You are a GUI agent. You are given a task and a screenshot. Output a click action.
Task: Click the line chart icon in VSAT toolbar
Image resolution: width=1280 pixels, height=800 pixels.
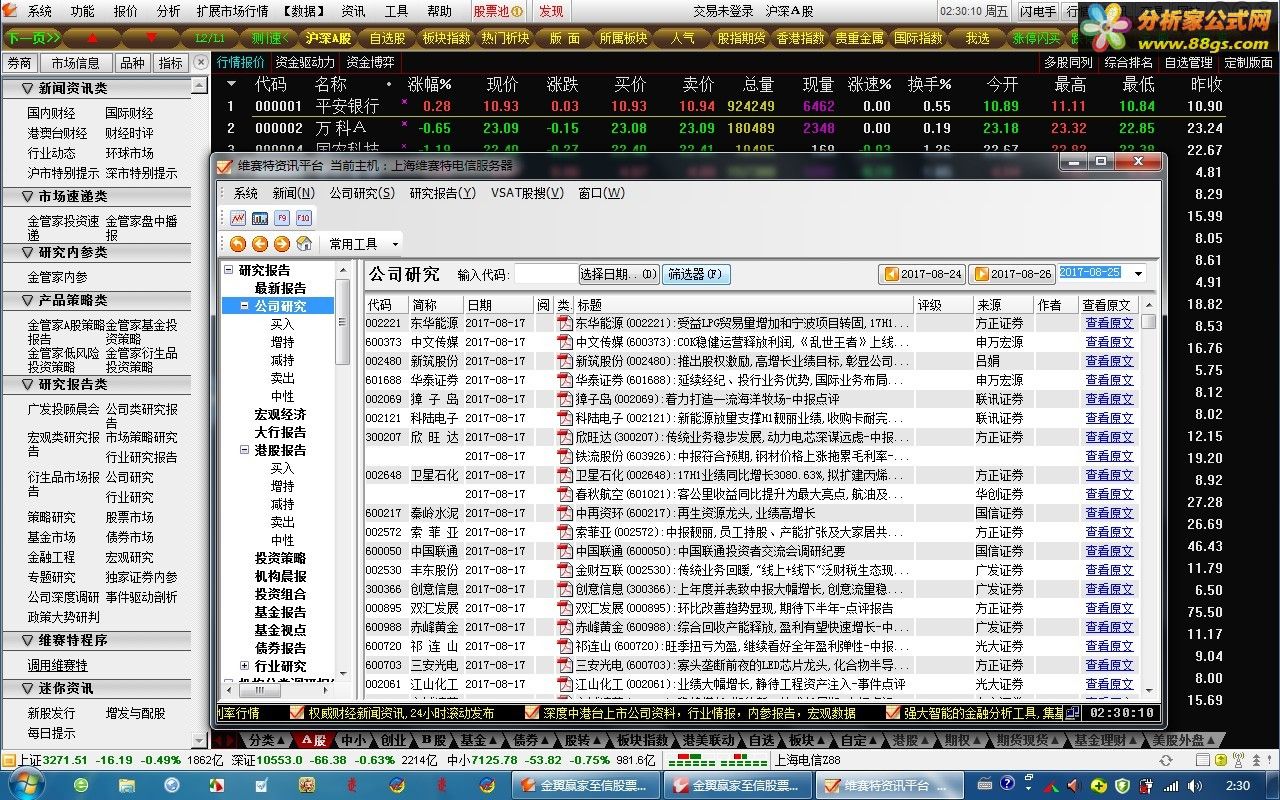(x=238, y=217)
